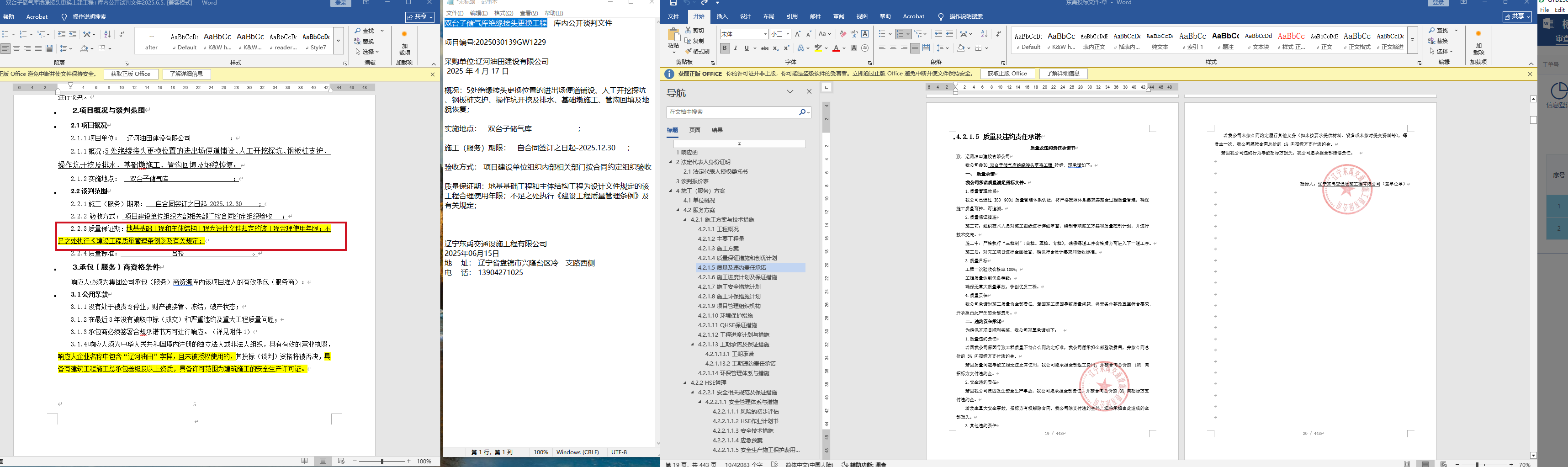Click 获取正版 Office button in 谈判文件 Word
This screenshot has height=467, width=1568.
point(131,74)
